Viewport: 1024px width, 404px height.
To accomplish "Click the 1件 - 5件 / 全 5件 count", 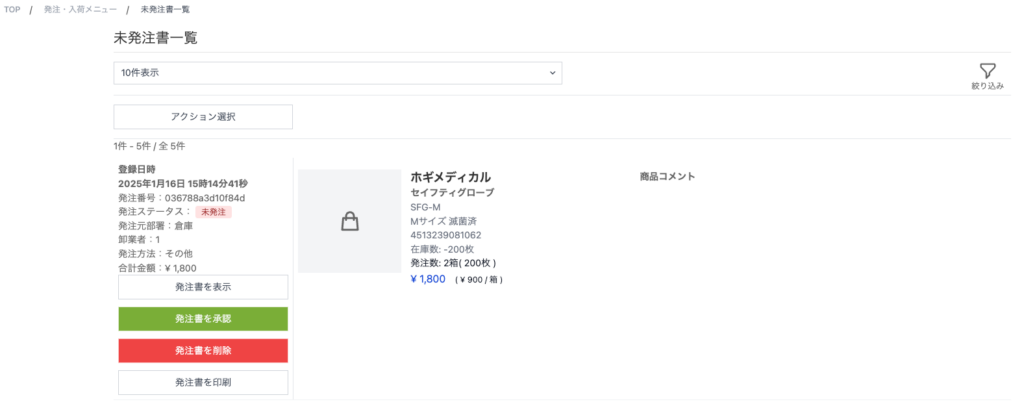I will 149,146.
